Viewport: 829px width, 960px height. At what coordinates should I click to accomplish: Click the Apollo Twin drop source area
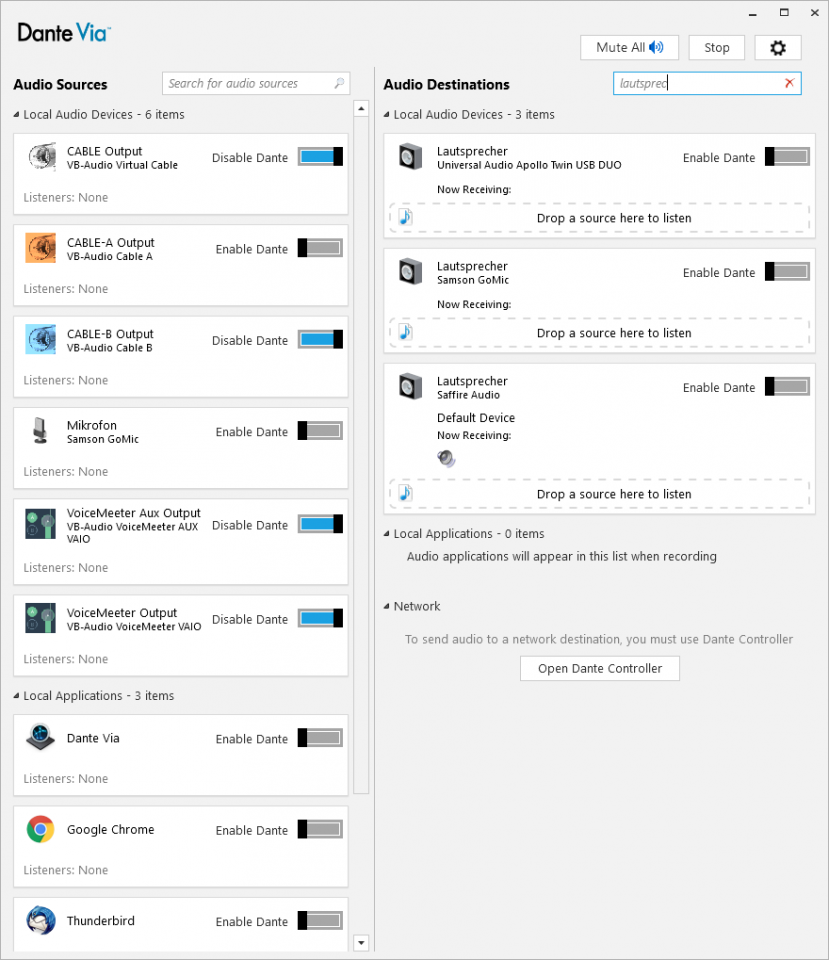599,218
